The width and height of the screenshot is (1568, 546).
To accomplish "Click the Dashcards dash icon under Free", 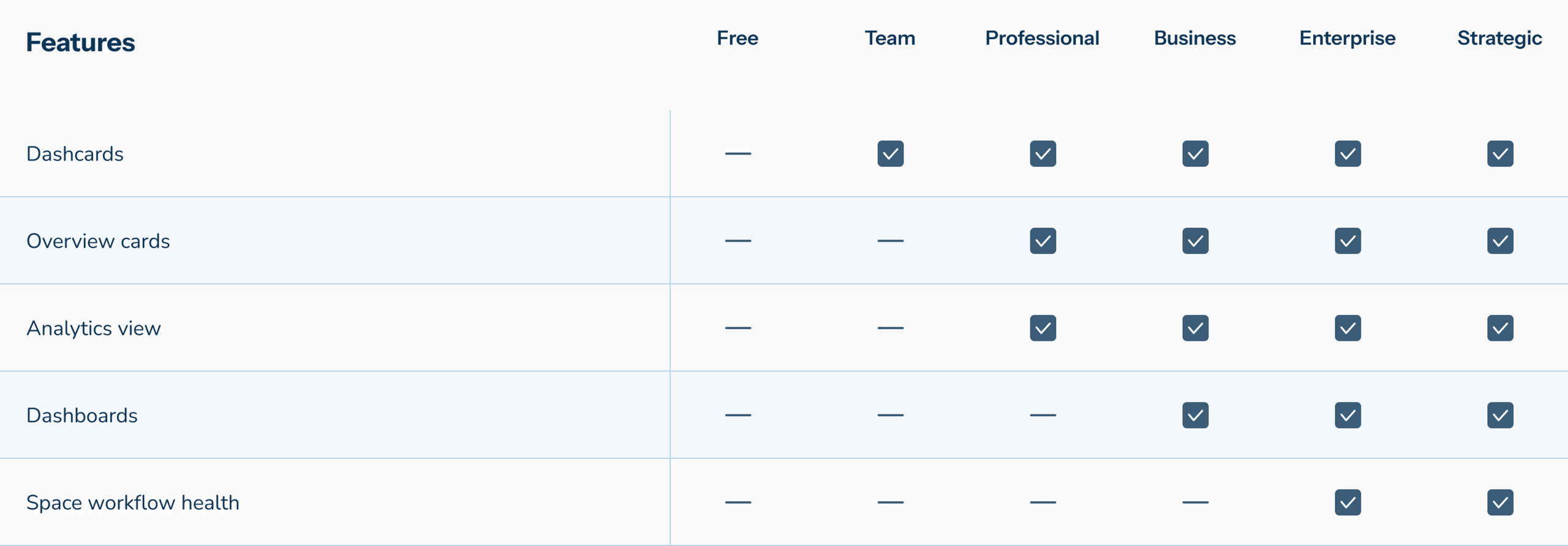I will (737, 154).
